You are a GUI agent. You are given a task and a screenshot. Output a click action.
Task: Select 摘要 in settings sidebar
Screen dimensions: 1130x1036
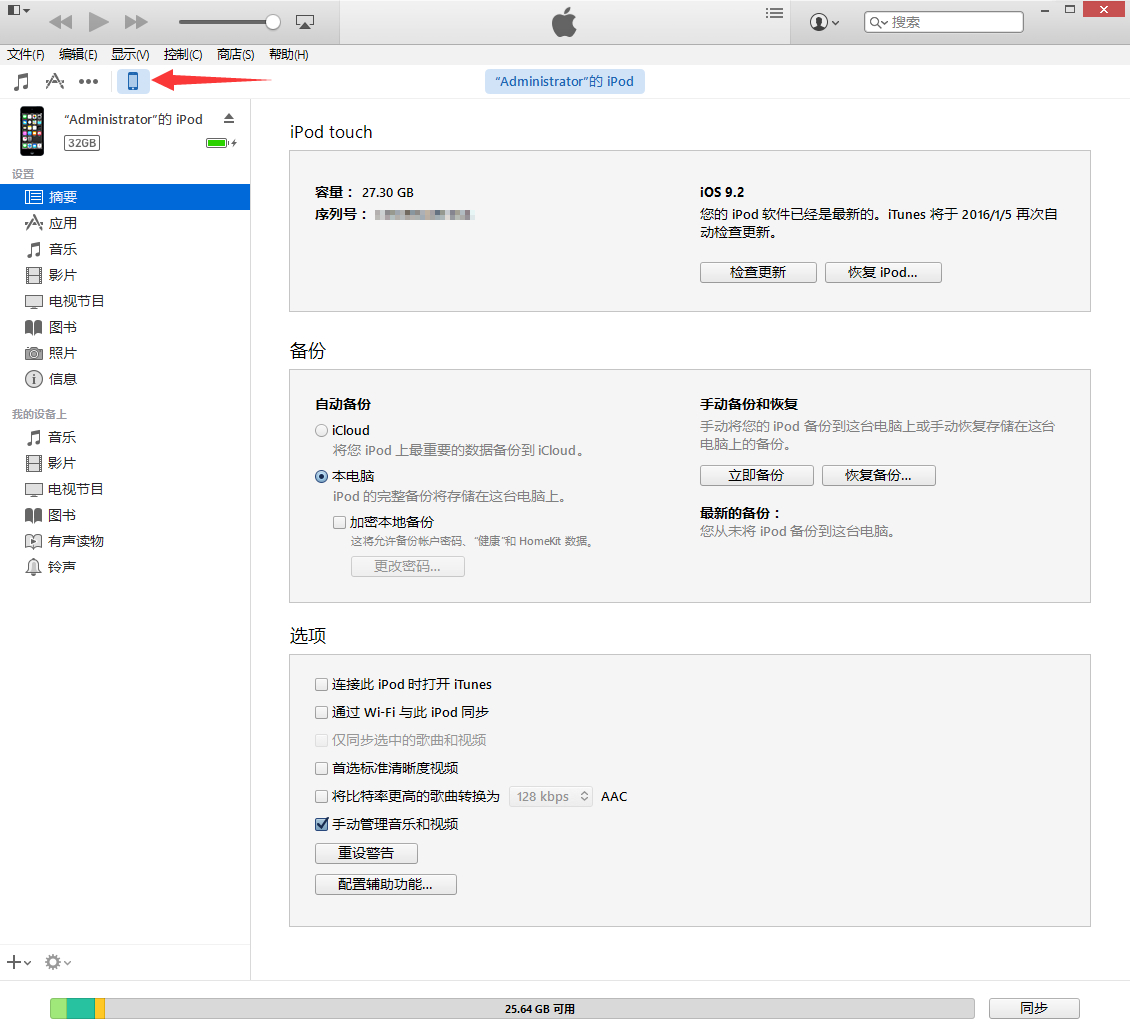click(x=125, y=197)
